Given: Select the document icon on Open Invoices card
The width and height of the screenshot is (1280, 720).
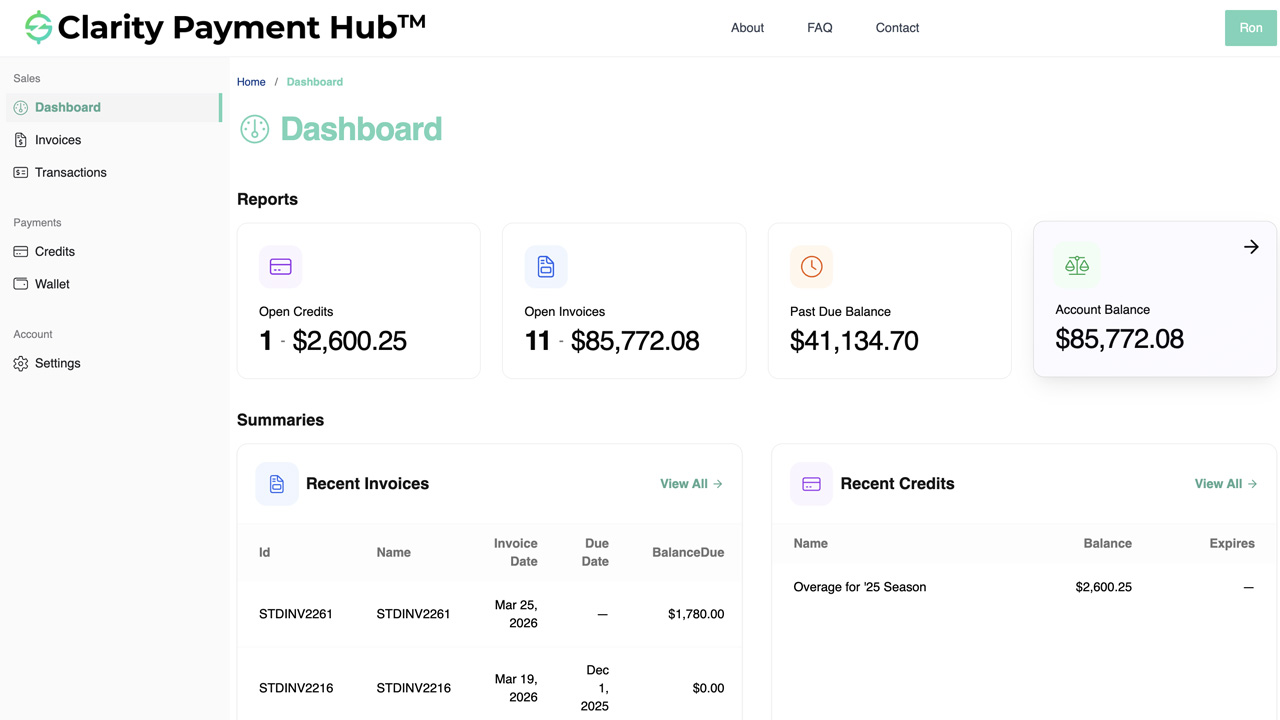Looking at the screenshot, I should pos(546,266).
